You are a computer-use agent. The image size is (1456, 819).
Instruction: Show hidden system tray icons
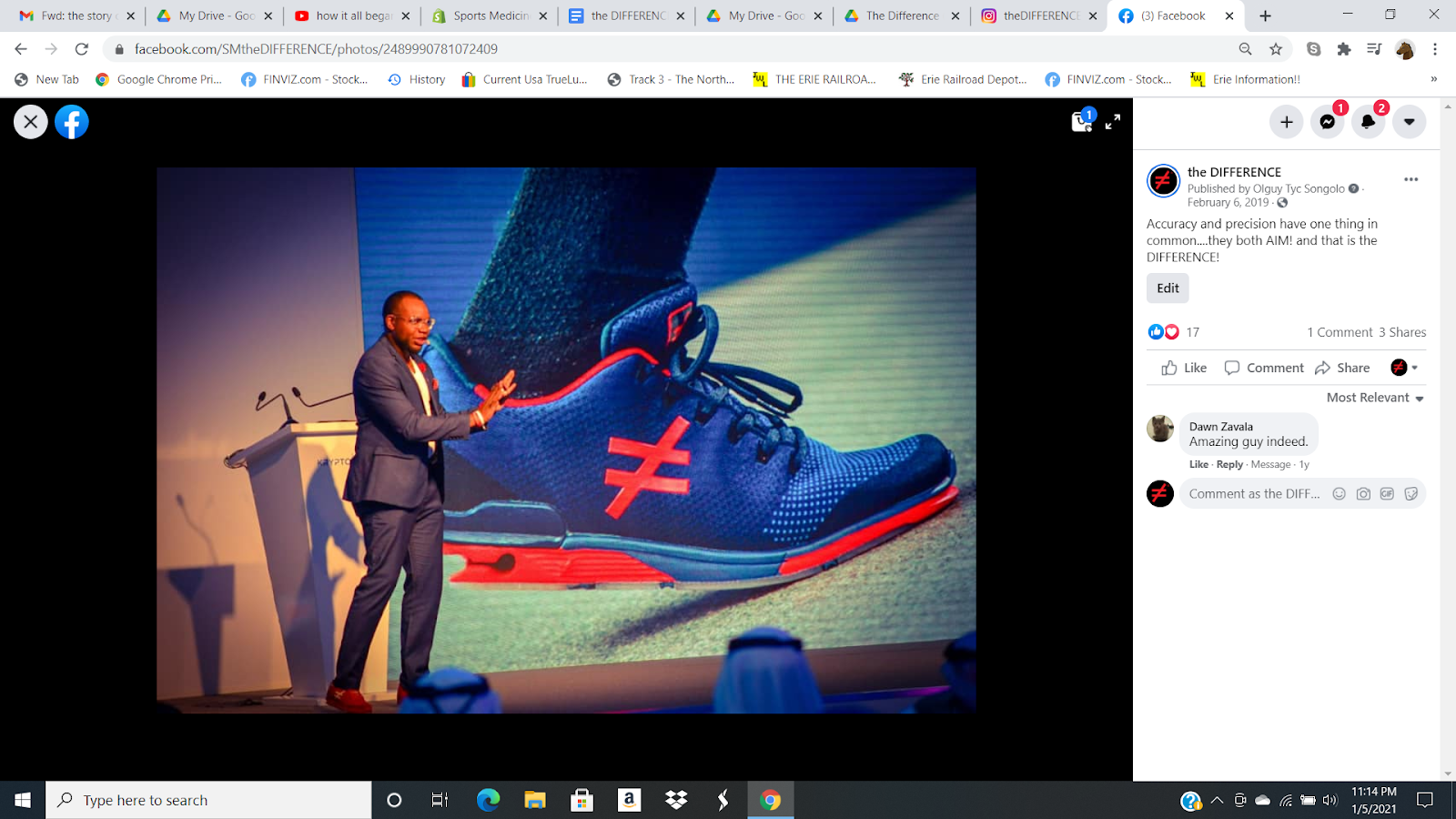(1217, 800)
